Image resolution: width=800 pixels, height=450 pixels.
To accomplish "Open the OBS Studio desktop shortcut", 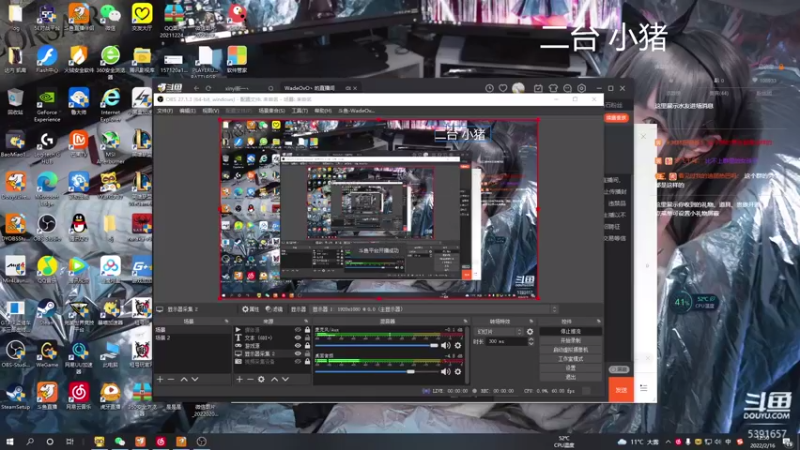I will coord(46,228).
